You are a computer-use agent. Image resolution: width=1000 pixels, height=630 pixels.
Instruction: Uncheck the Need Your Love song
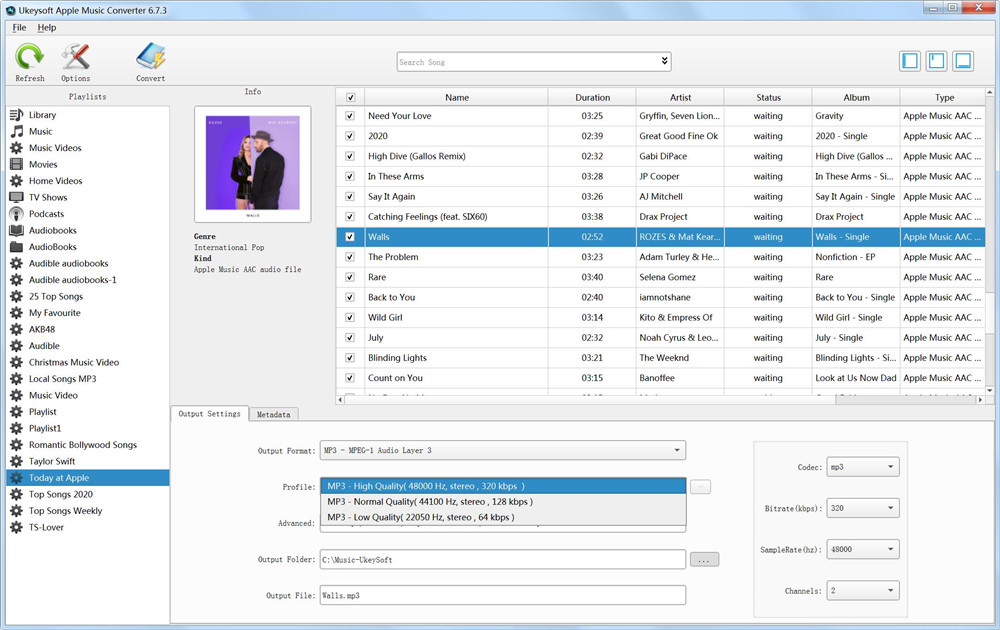(x=349, y=116)
